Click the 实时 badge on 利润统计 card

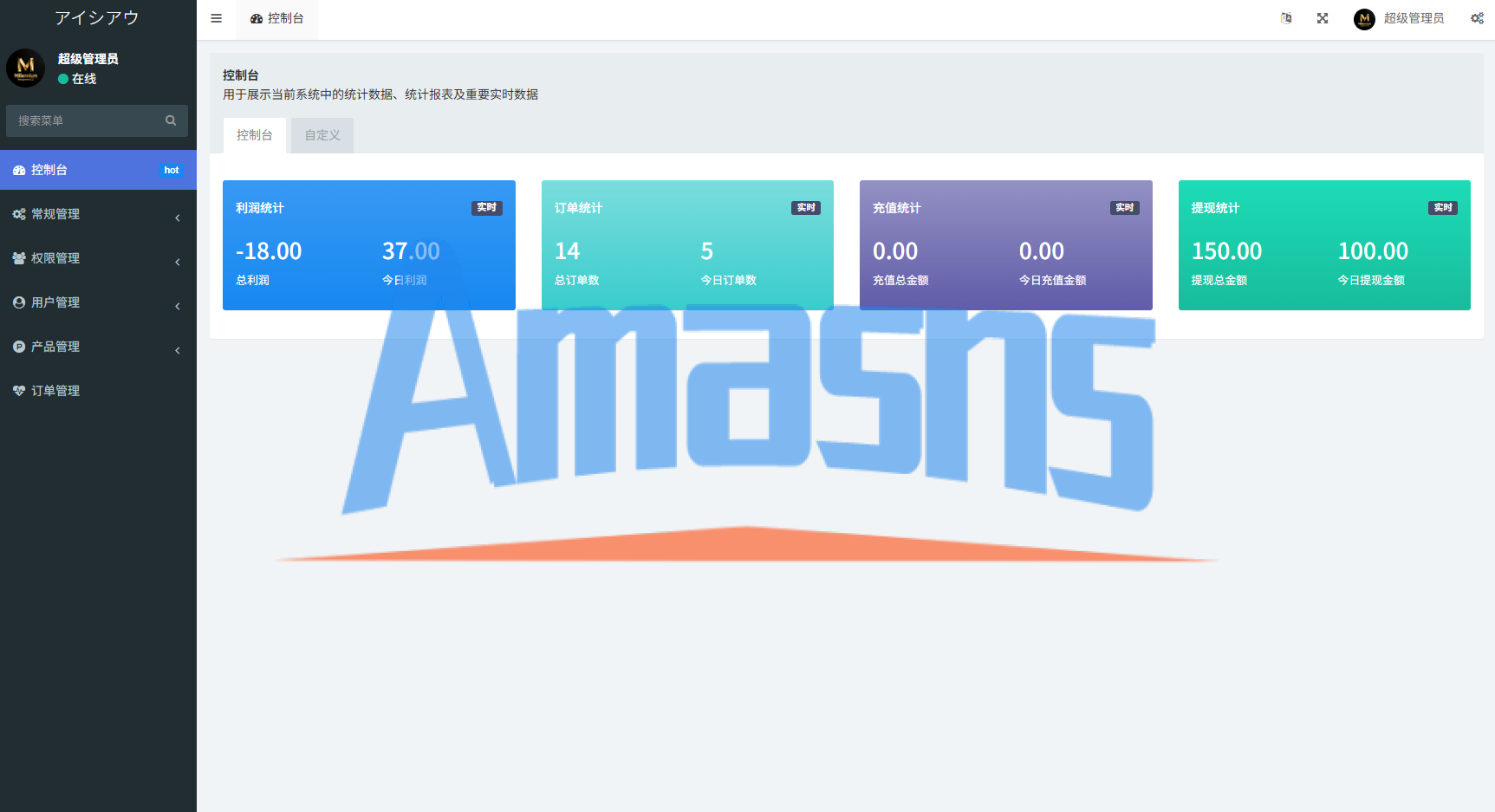pos(487,208)
